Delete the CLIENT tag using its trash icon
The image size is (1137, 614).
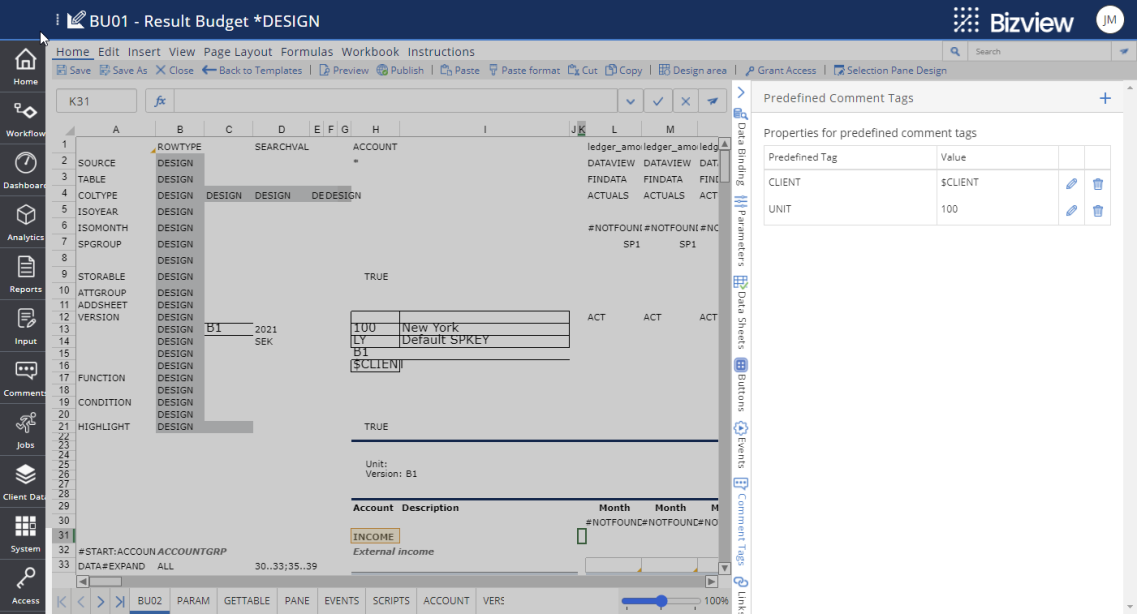pyautogui.click(x=1097, y=182)
